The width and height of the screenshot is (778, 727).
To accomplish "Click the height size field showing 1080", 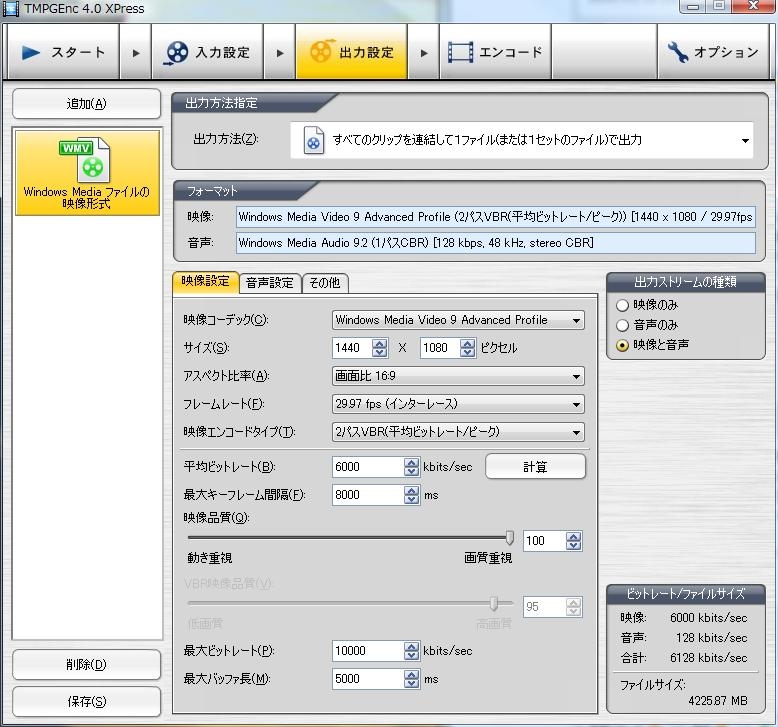I will [440, 348].
